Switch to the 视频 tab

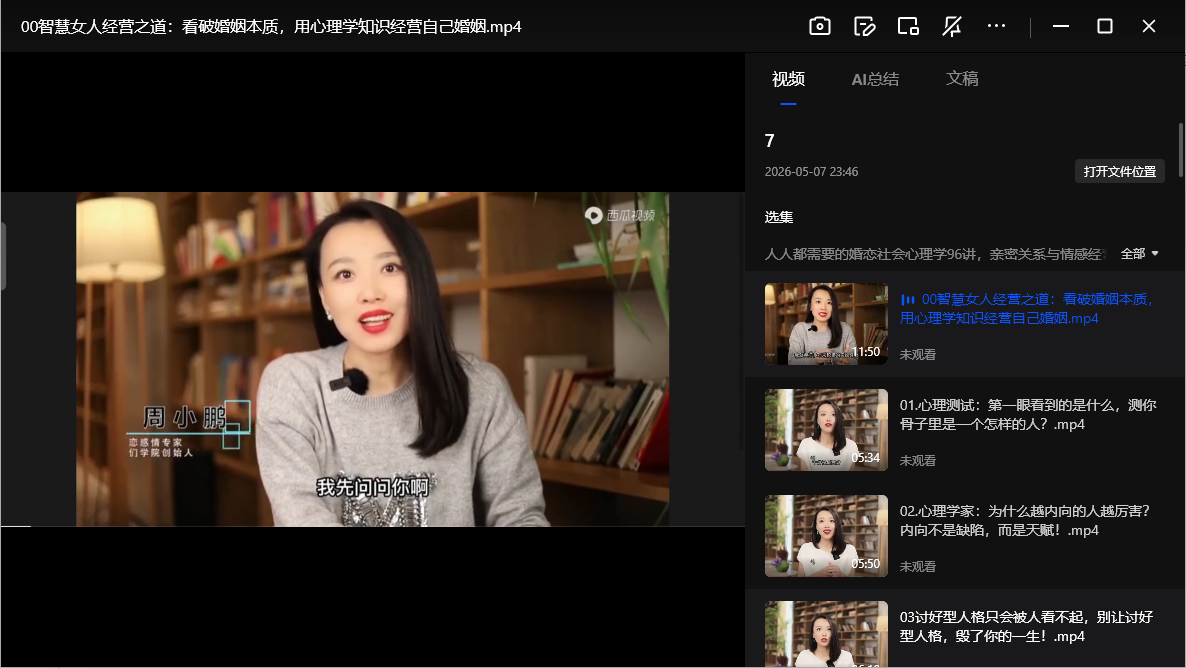click(788, 79)
